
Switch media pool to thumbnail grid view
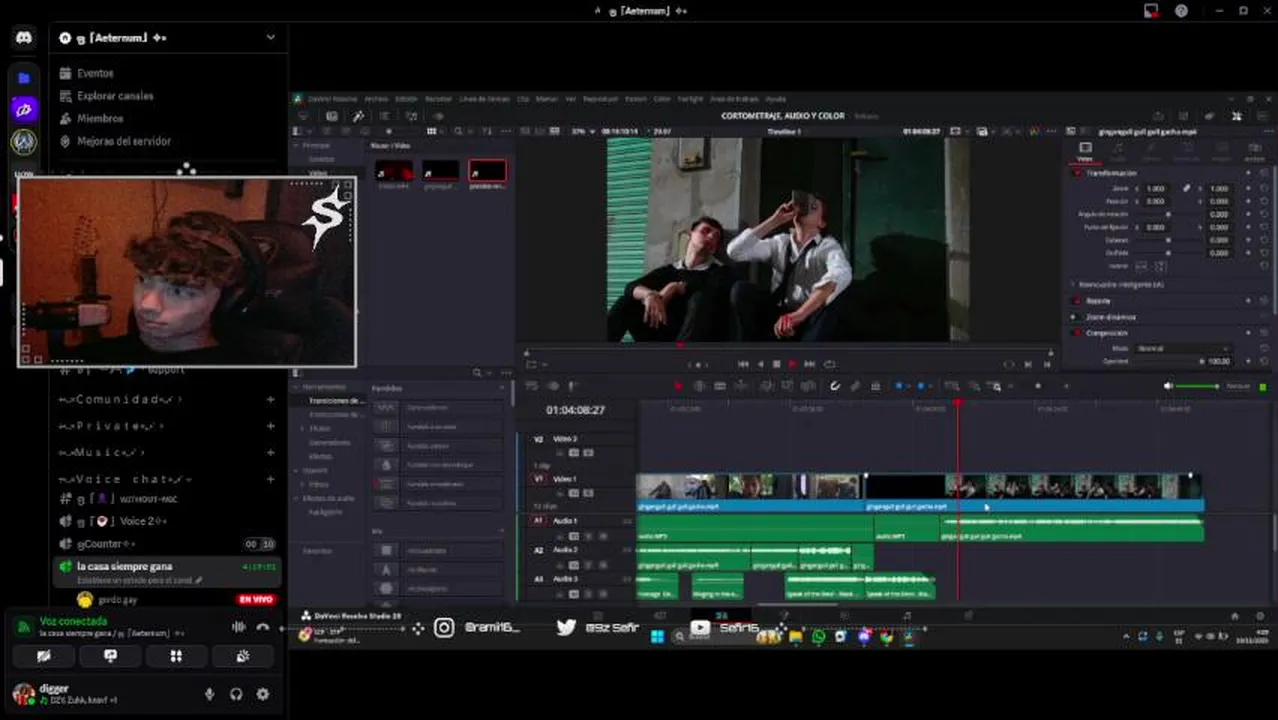pos(431,131)
